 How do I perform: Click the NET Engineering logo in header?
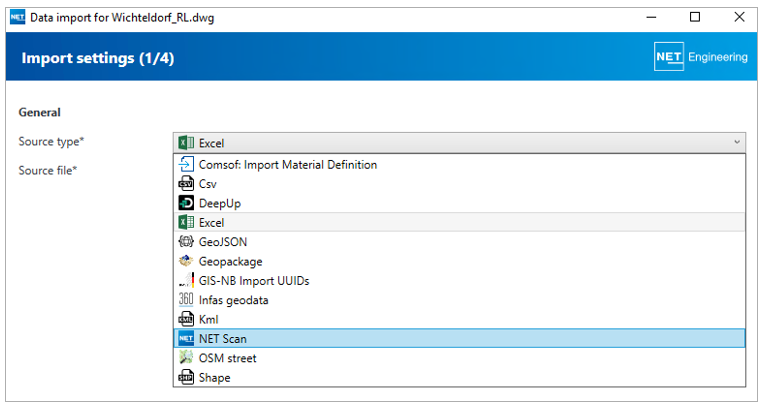(x=701, y=57)
